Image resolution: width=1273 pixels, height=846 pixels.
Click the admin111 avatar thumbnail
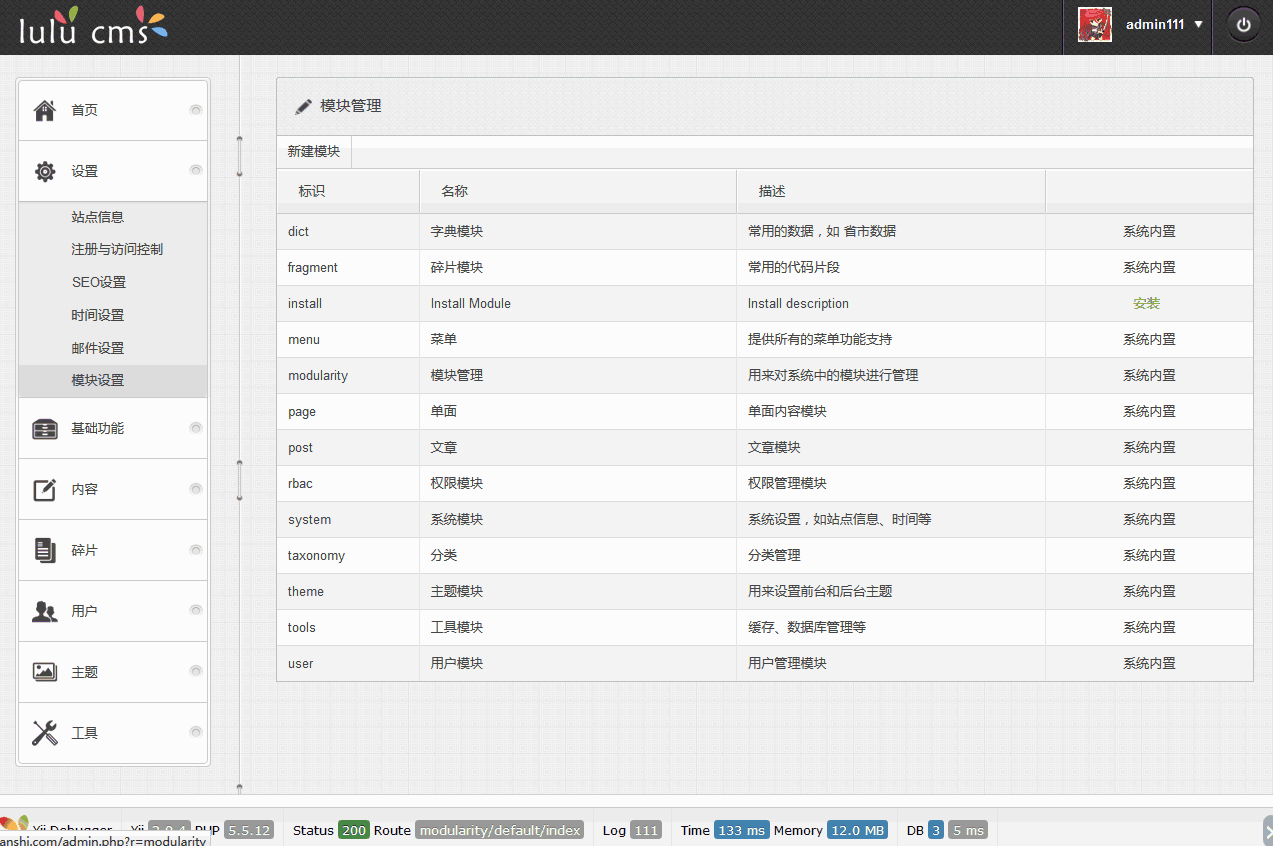[1095, 25]
